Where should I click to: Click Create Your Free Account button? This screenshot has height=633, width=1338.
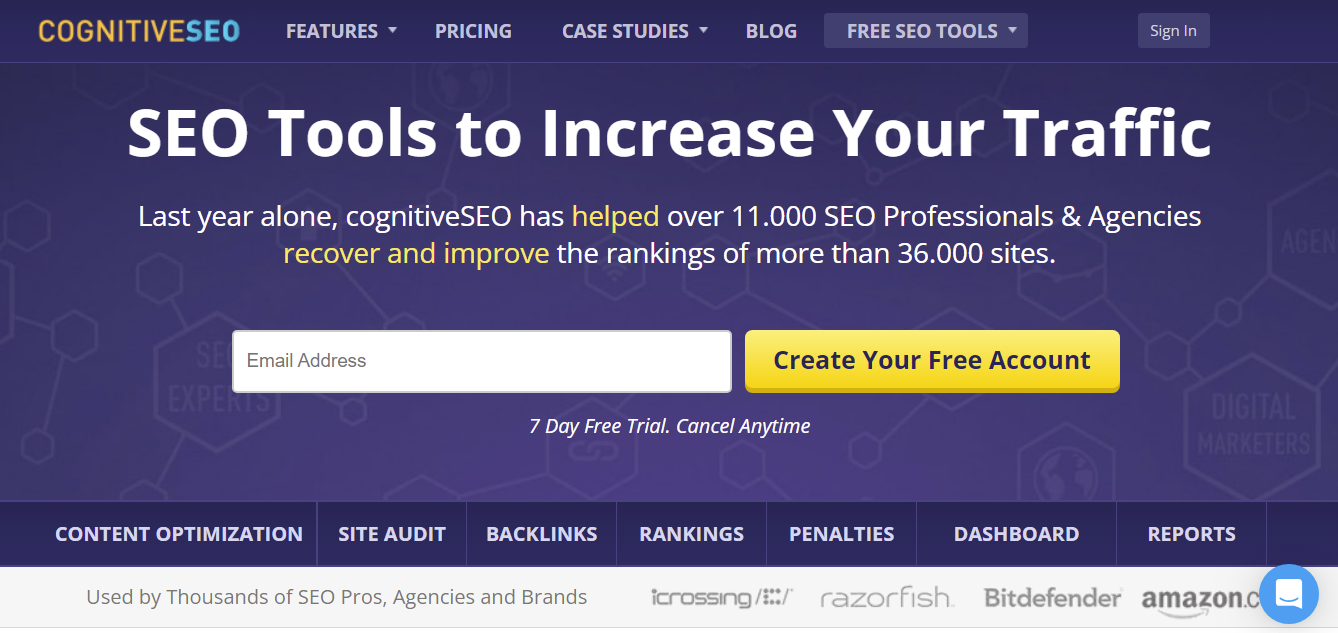coord(931,360)
